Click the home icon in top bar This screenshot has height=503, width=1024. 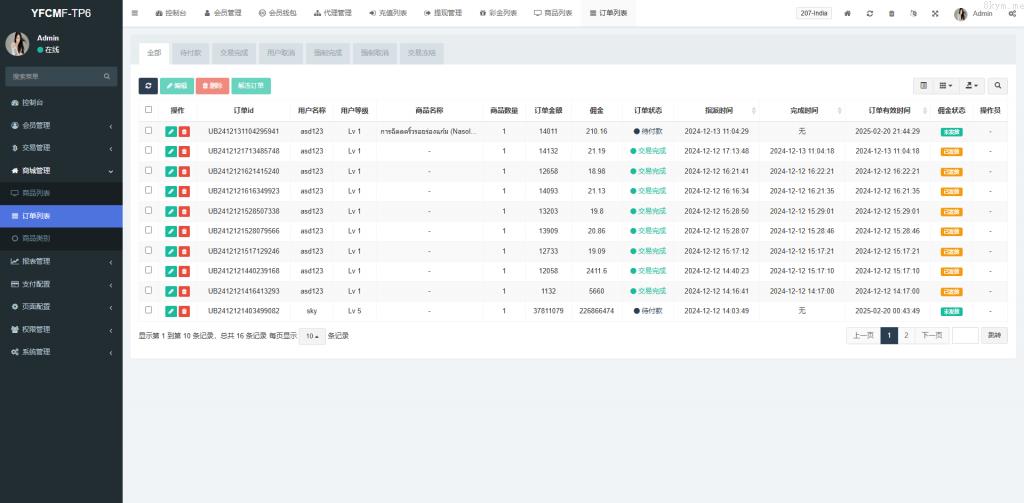[848, 14]
